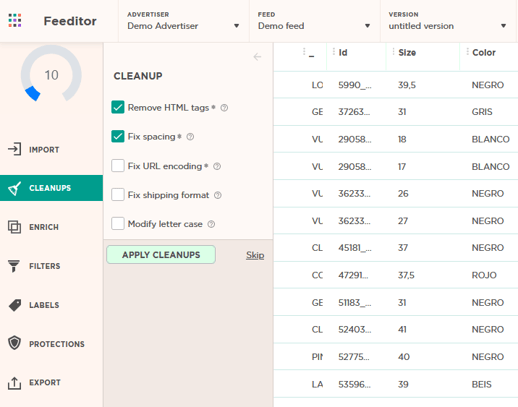The width and height of the screenshot is (518, 407).
Task: Click the back arrow in Cleanup panel
Action: [x=257, y=57]
